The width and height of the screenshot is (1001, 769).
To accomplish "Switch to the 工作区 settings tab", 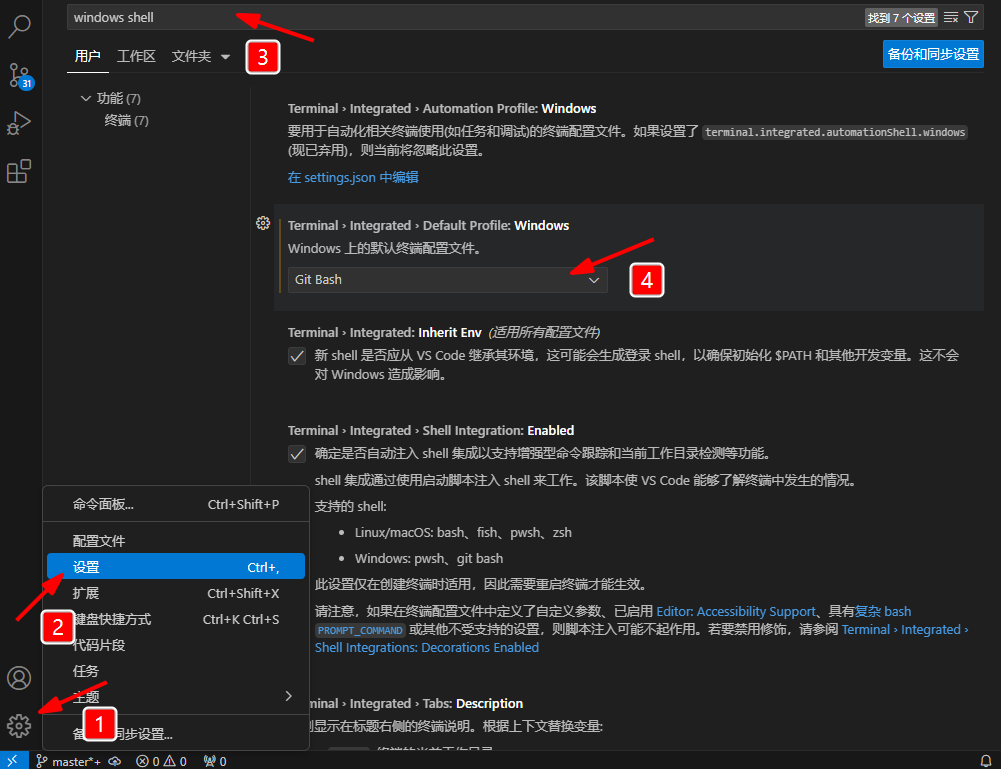I will (136, 57).
